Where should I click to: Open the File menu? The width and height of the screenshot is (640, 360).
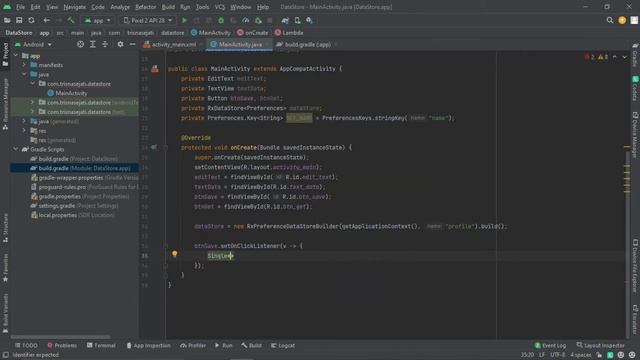(x=20, y=7)
